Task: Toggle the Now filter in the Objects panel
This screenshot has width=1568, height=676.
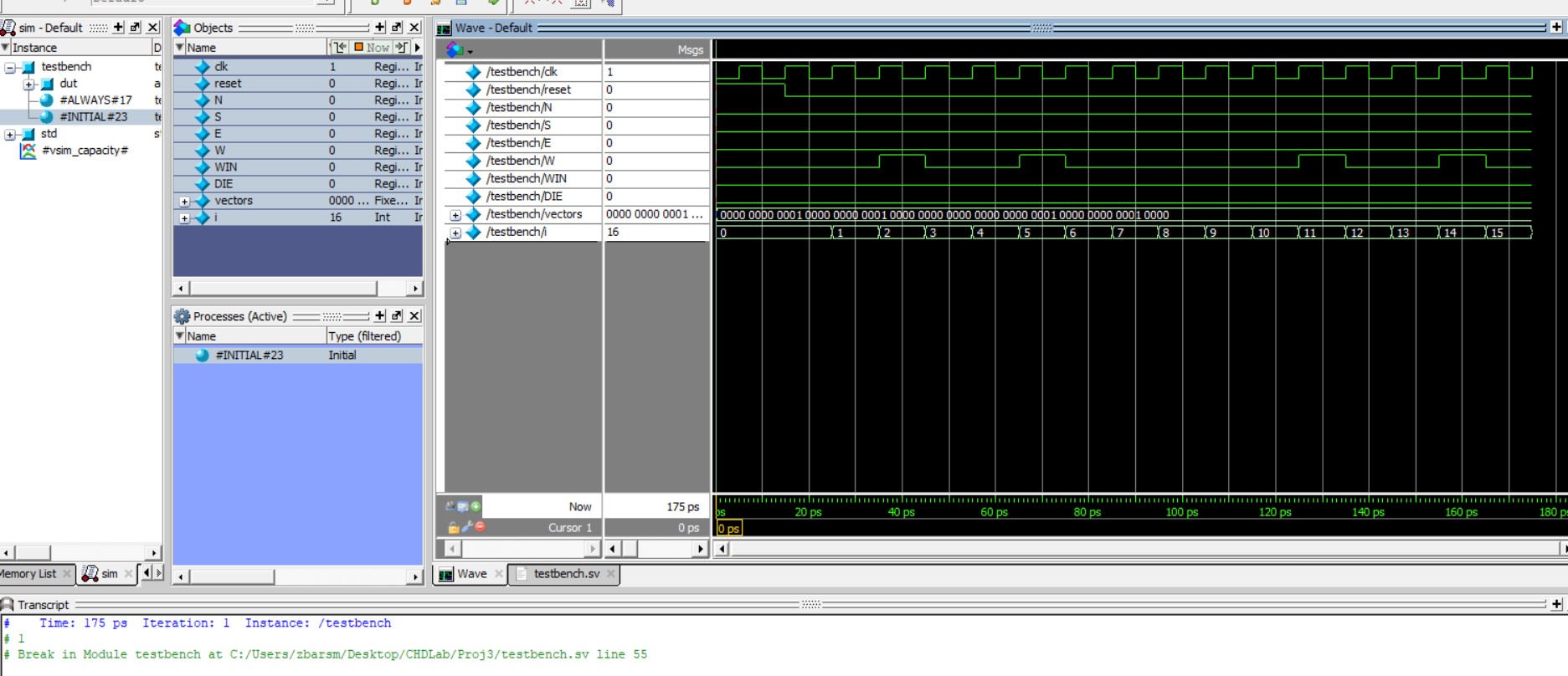Action: click(x=372, y=48)
